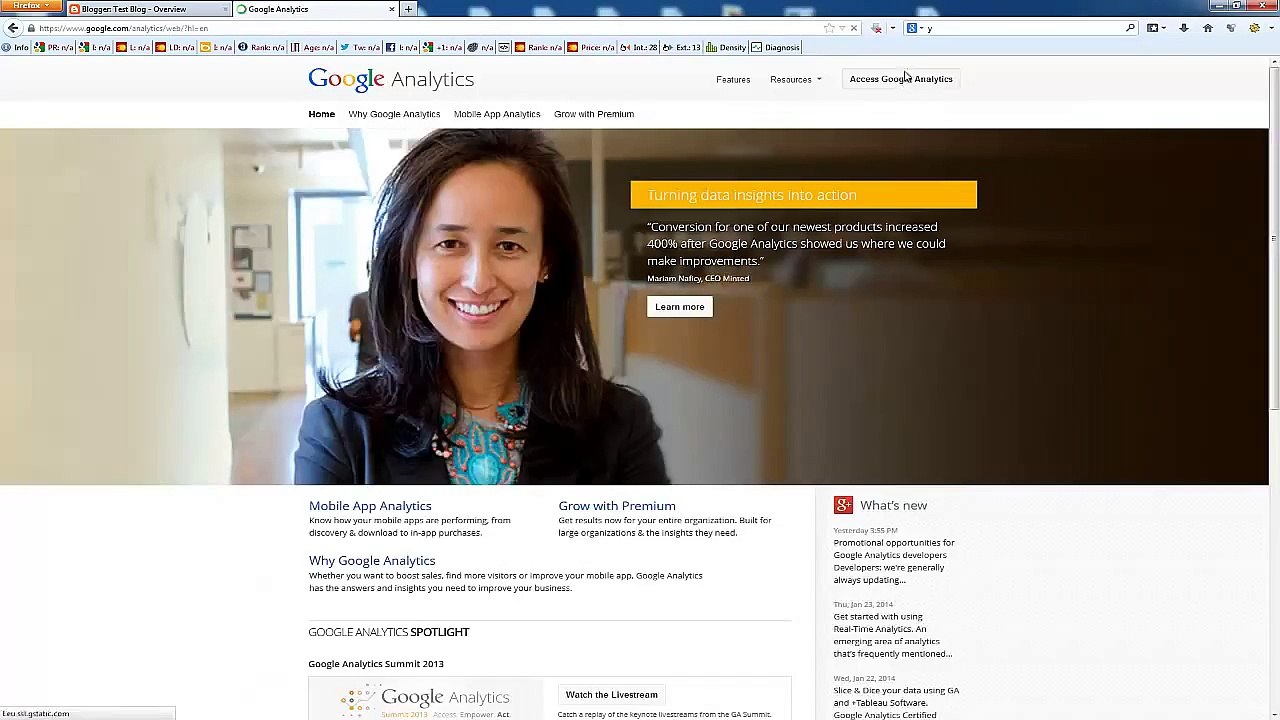Click the "GOOGLE ANALYTICS SPOTLIGHT" heading

[x=389, y=632]
